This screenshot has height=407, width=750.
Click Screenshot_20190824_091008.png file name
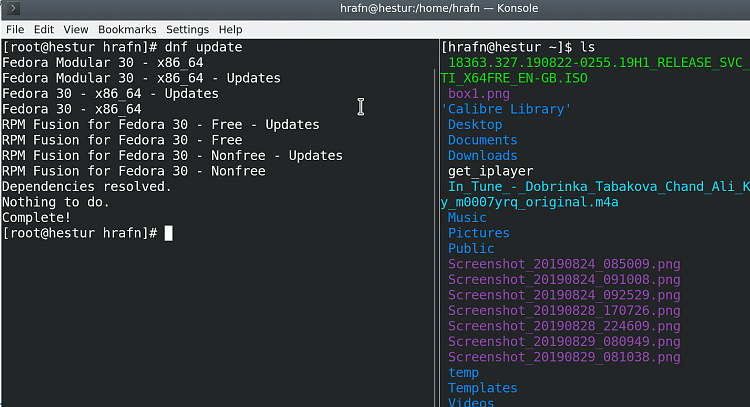point(564,280)
